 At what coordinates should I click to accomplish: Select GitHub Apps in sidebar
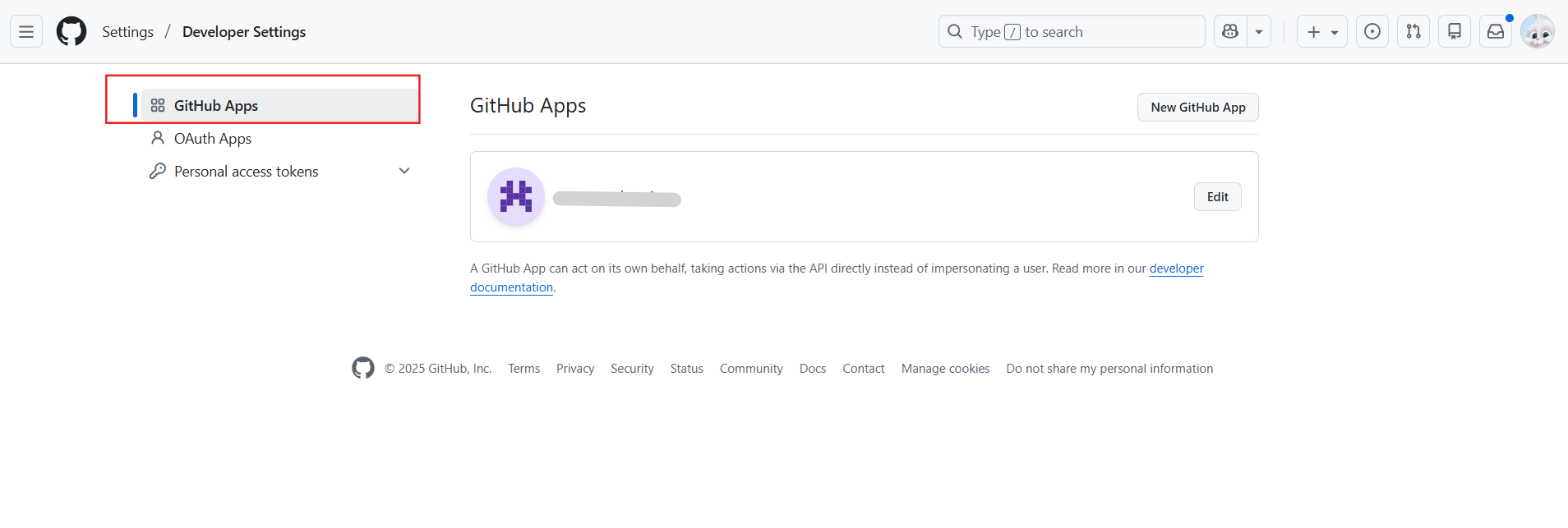pyautogui.click(x=279, y=106)
